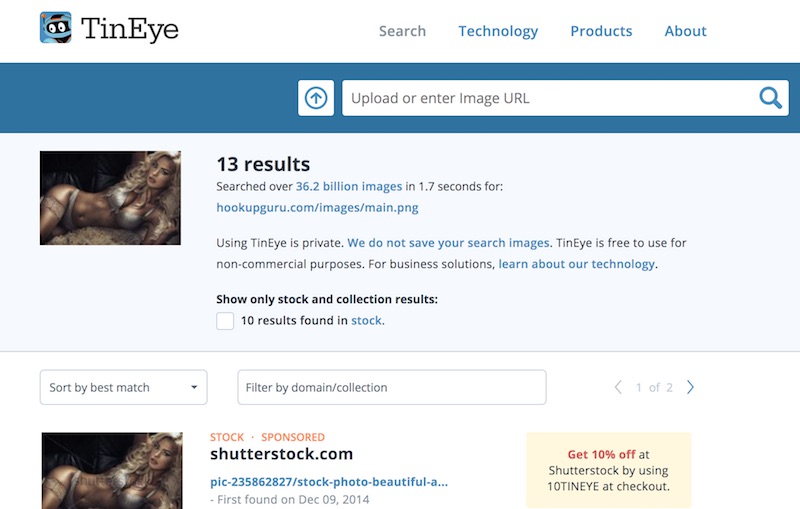Open the Sort by best match dropdown

[123, 387]
